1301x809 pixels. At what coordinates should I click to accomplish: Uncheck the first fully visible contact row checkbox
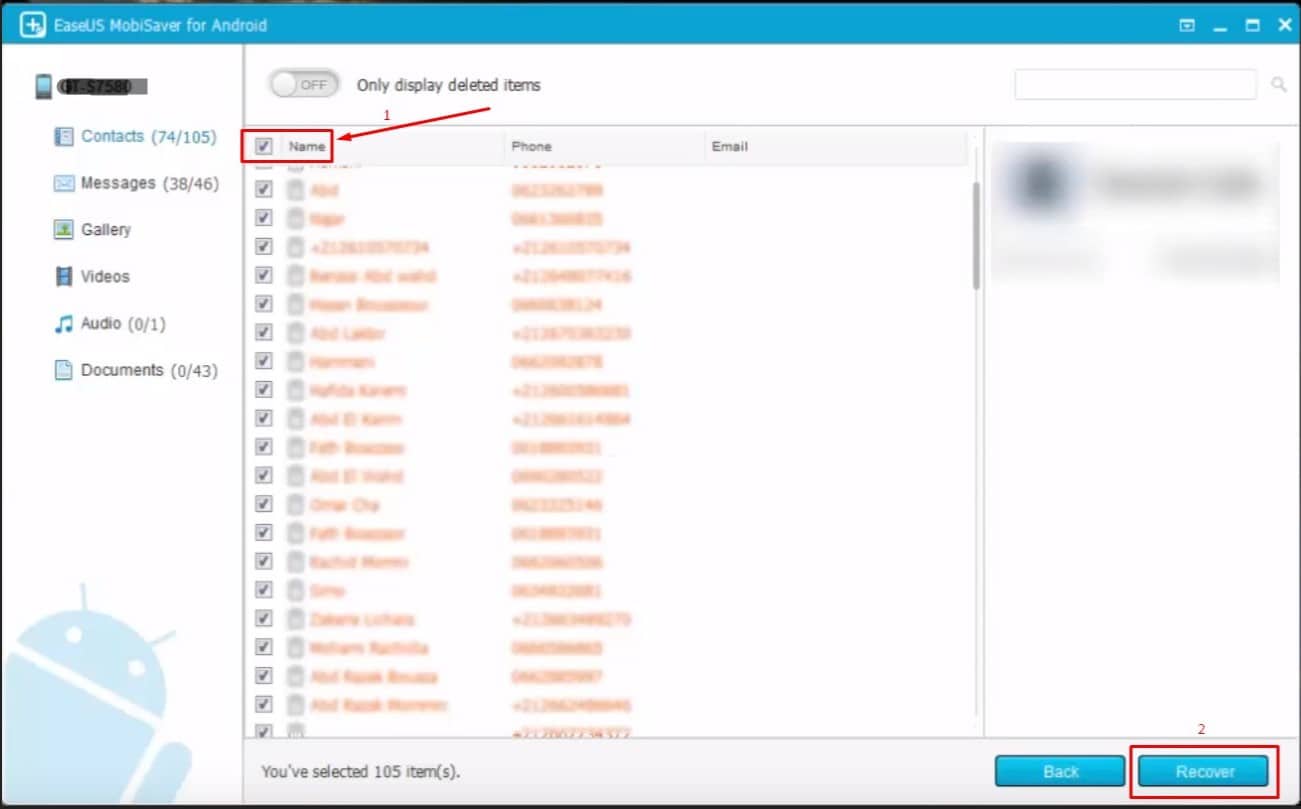pos(264,189)
